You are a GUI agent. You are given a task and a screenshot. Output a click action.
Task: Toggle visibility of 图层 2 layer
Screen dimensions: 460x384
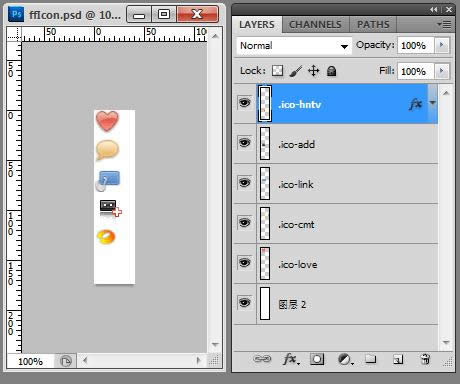244,303
